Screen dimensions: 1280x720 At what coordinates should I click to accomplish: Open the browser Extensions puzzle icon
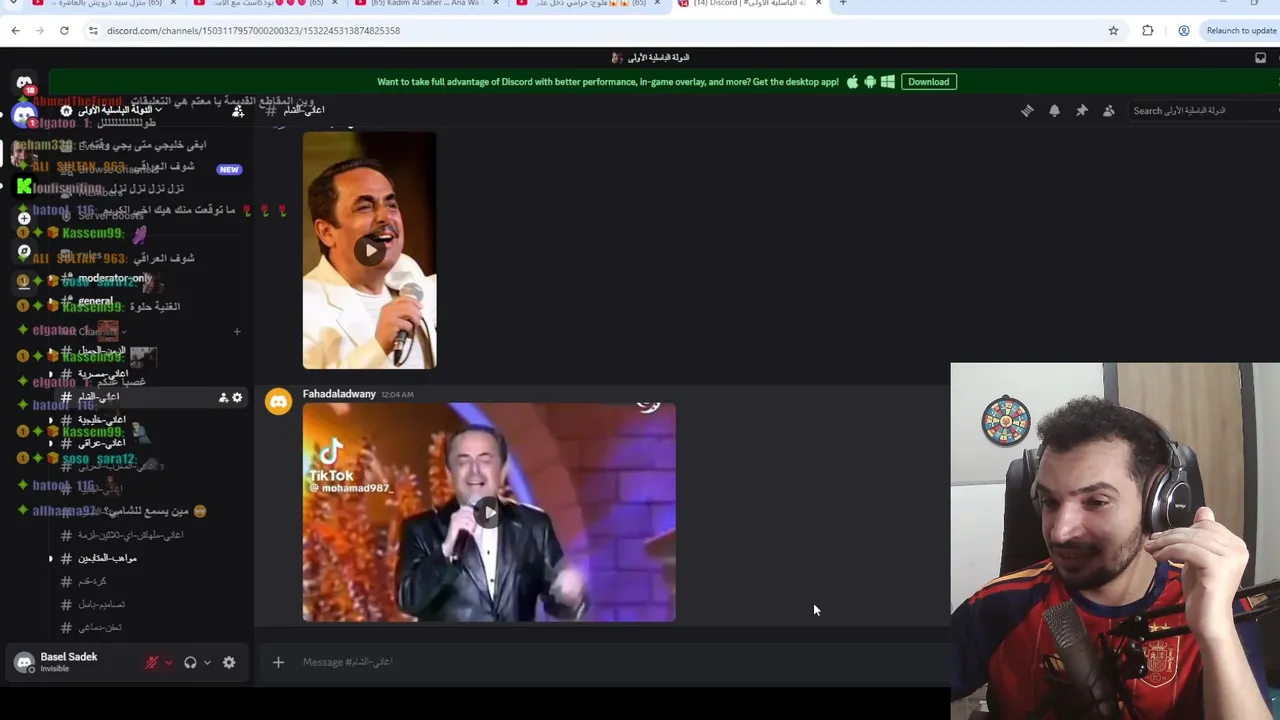click(1148, 31)
